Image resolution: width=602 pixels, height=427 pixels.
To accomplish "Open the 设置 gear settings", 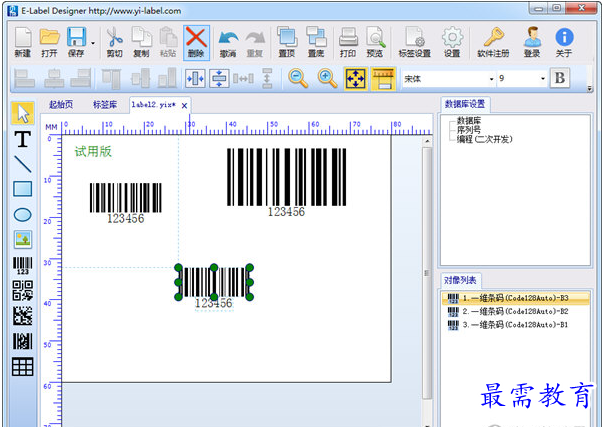I will coord(452,42).
